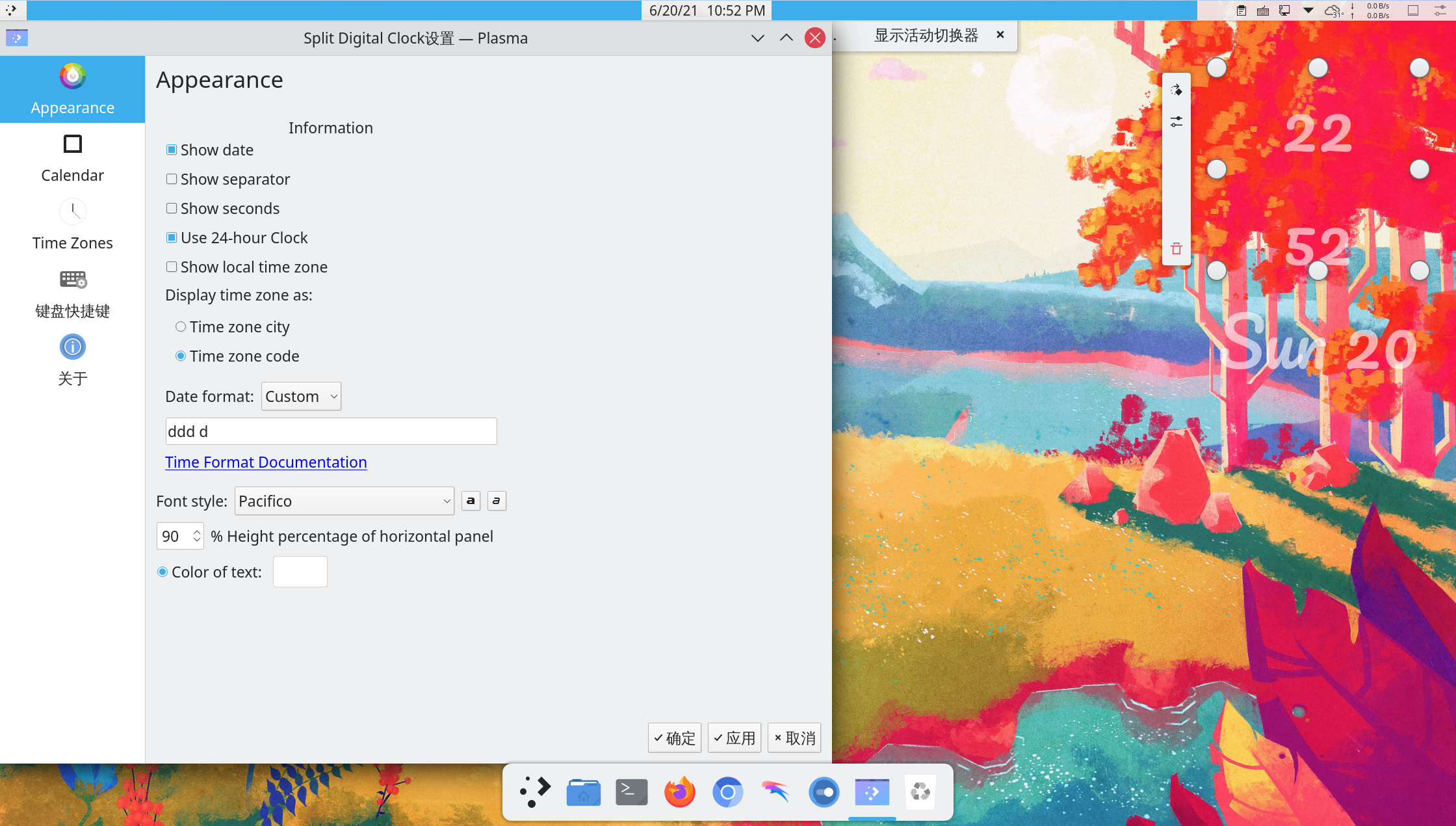Uncheck Use 24-hour Clock
1456x826 pixels.
[172, 238]
